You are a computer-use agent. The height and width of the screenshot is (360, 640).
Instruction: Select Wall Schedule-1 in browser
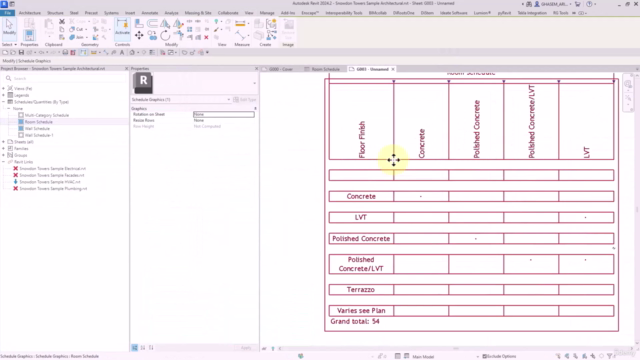coord(39,135)
